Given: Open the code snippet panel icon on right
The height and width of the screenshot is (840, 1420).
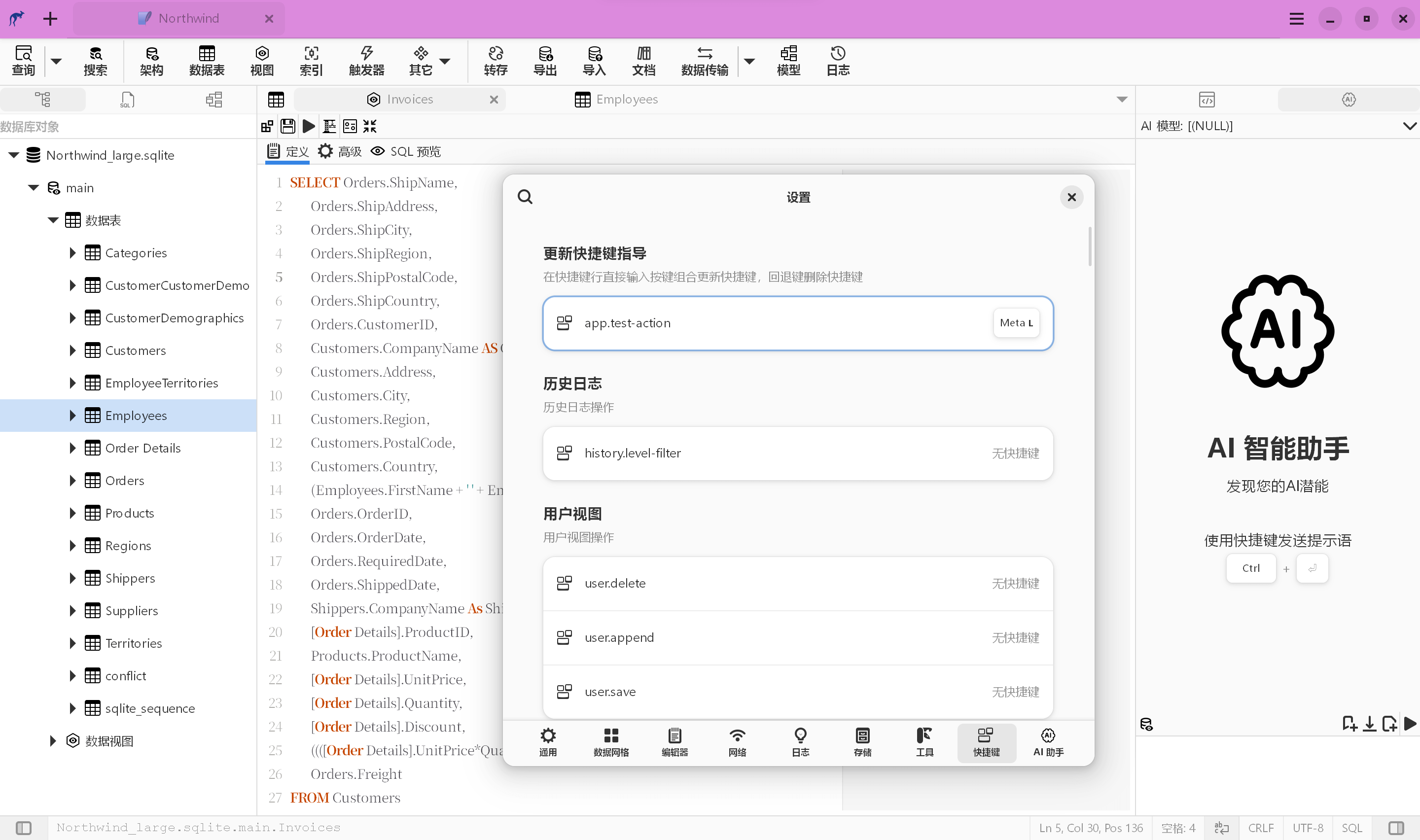Looking at the screenshot, I should [x=1207, y=100].
